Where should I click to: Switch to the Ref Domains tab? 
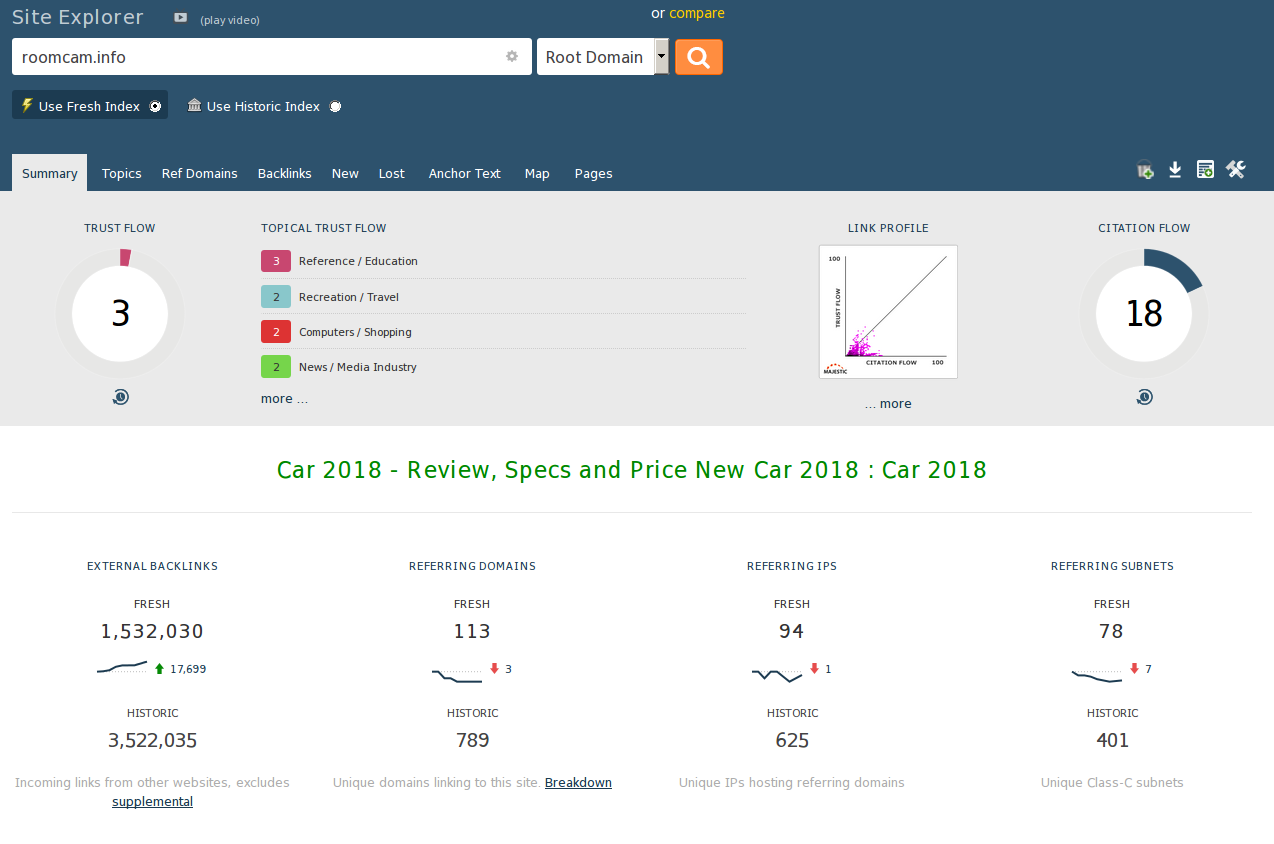click(199, 173)
